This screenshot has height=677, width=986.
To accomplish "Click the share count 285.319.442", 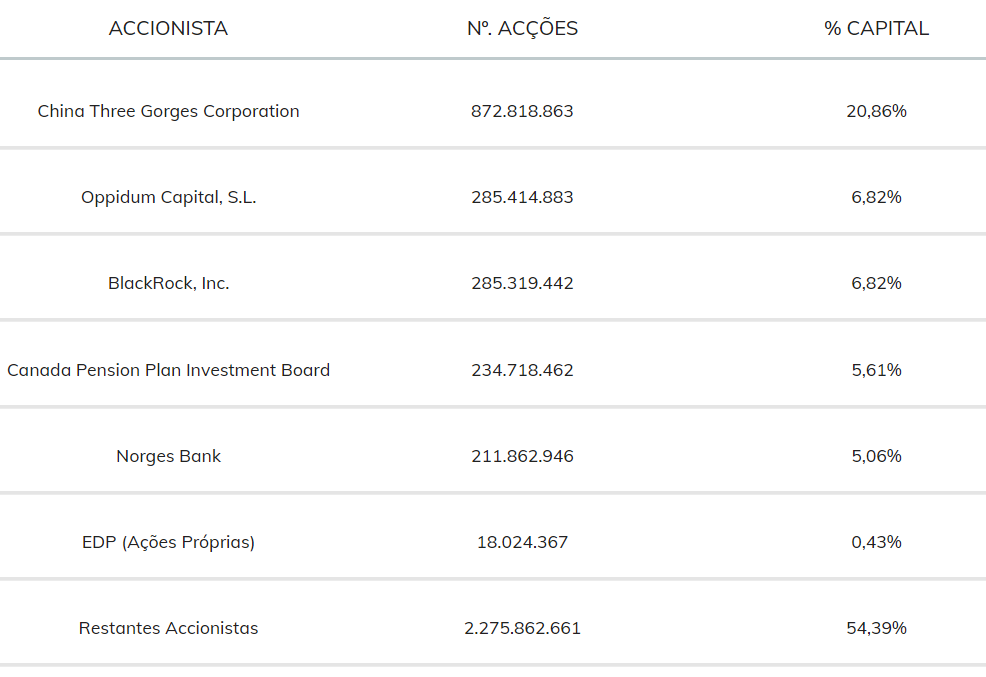I will [522, 283].
